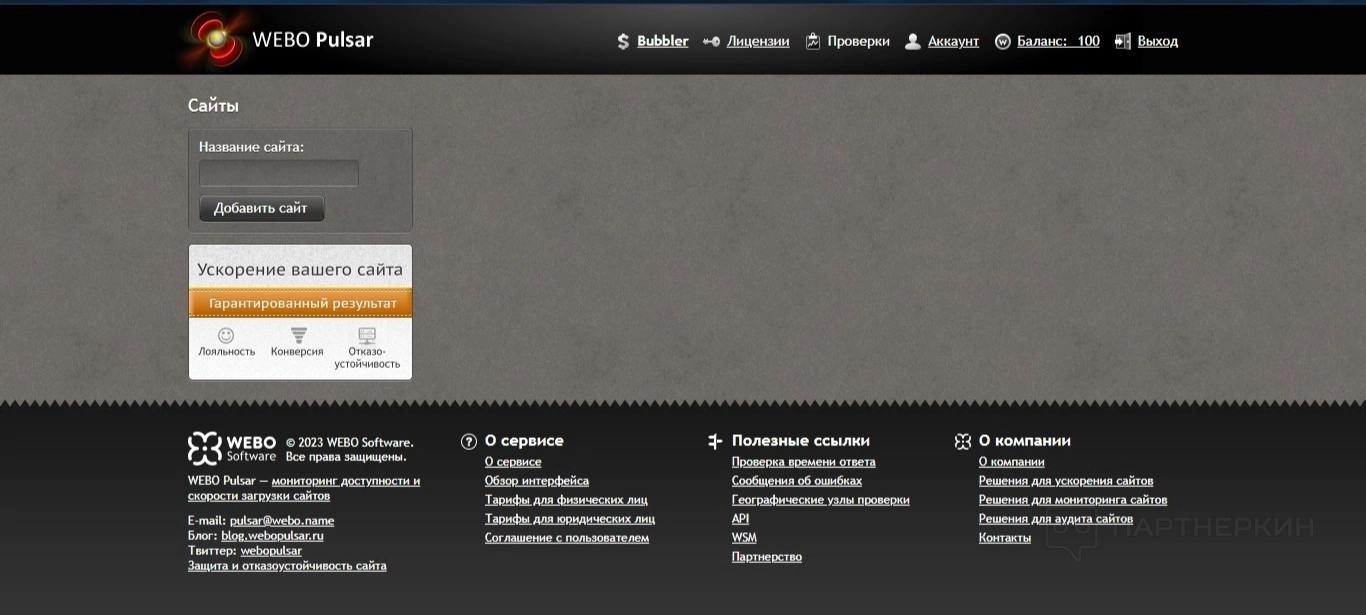This screenshot has height=615, width=1366.
Task: Click the icon beside Полезные ссылки heading
Action: coord(715,441)
